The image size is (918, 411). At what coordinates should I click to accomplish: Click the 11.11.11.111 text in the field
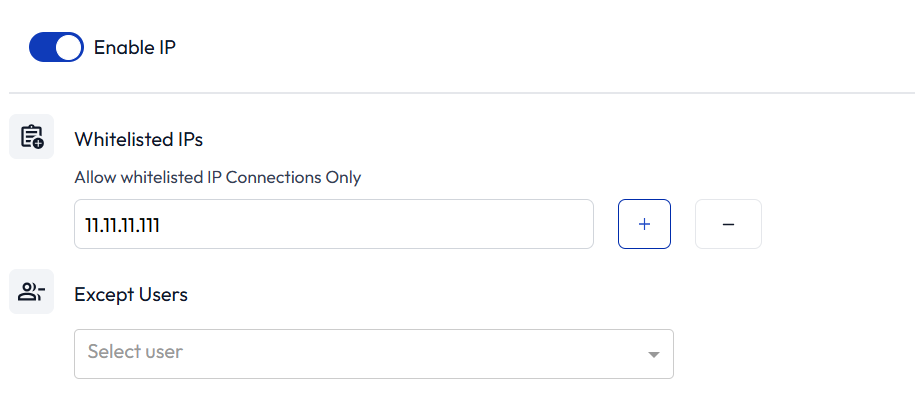pyautogui.click(x=122, y=225)
